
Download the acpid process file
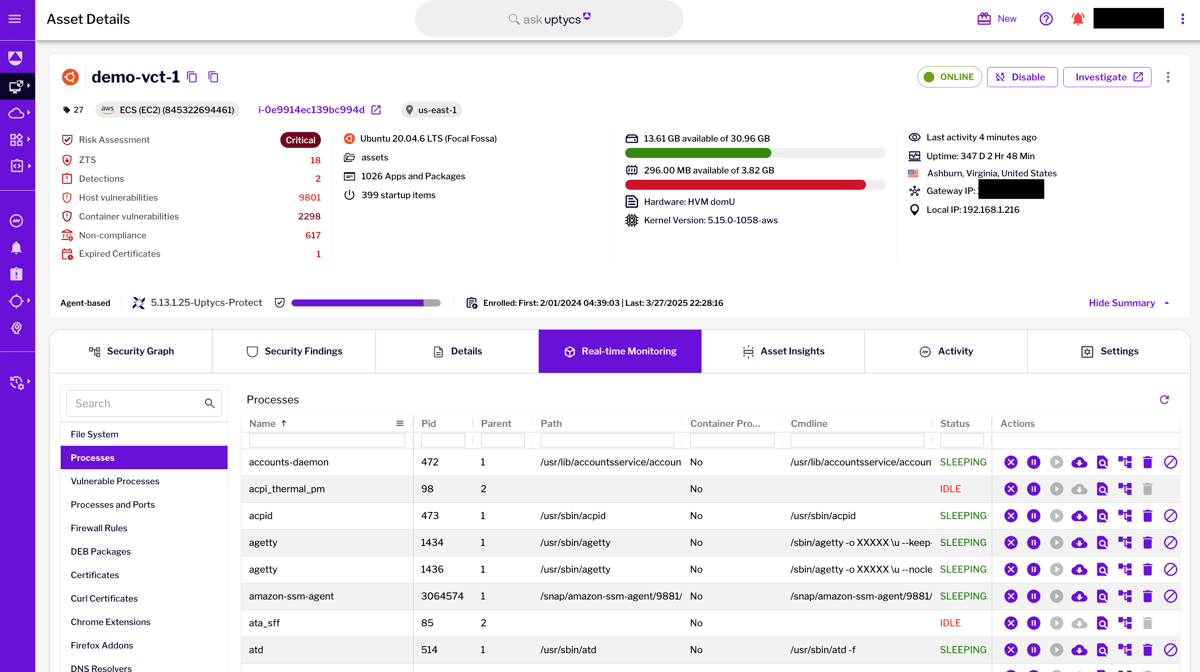tap(1079, 516)
